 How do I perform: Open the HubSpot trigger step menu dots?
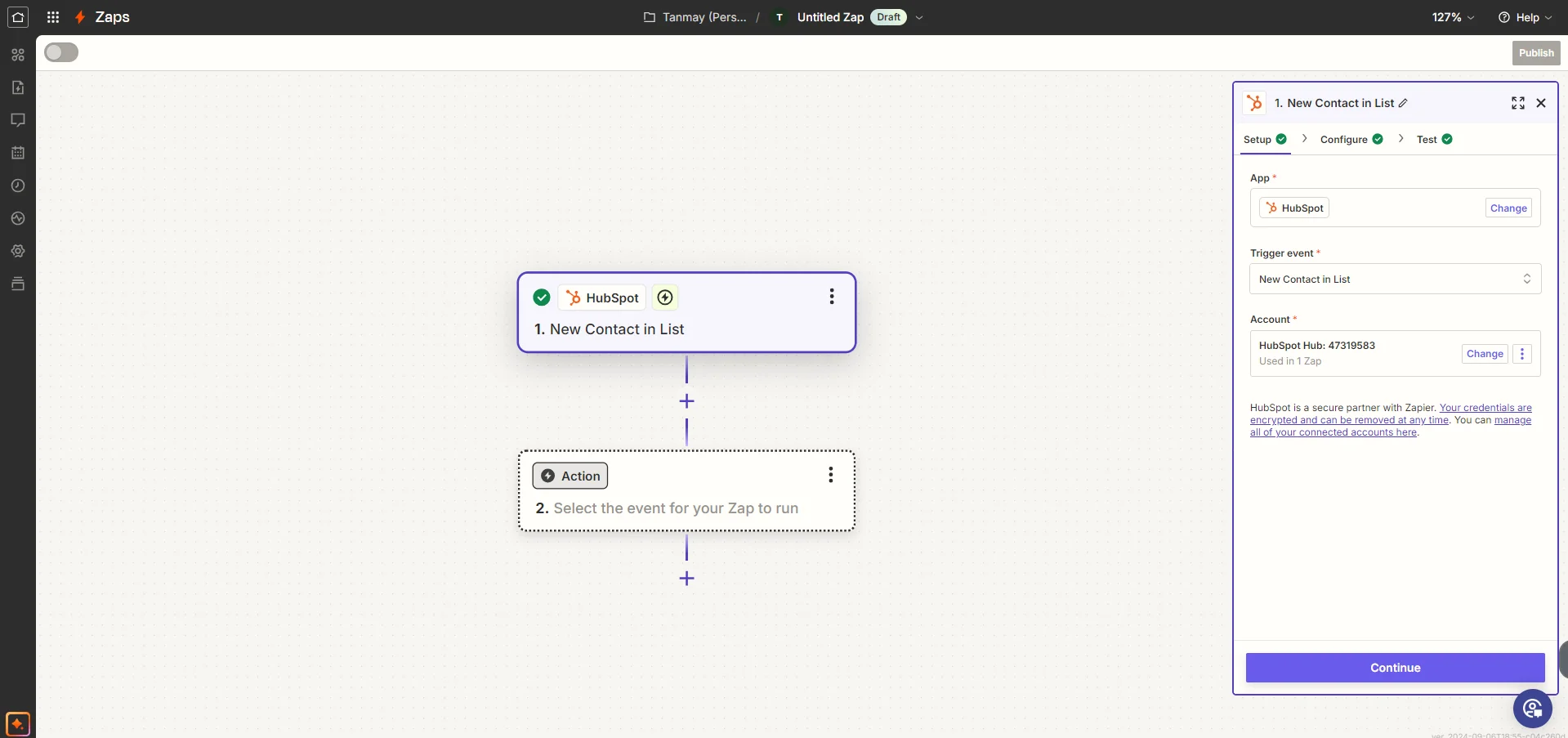click(832, 297)
